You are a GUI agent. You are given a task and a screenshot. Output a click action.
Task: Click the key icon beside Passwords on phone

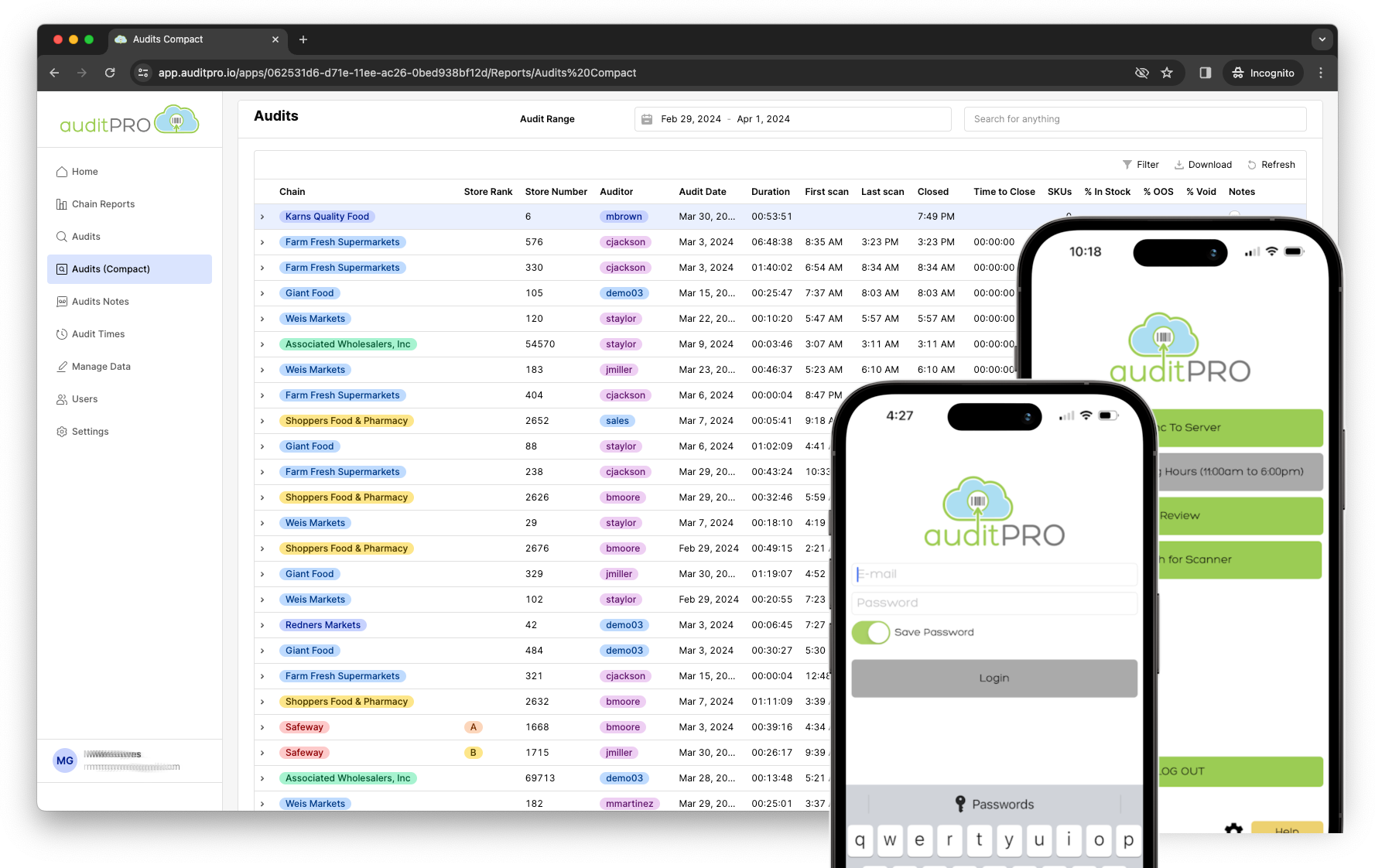click(960, 804)
